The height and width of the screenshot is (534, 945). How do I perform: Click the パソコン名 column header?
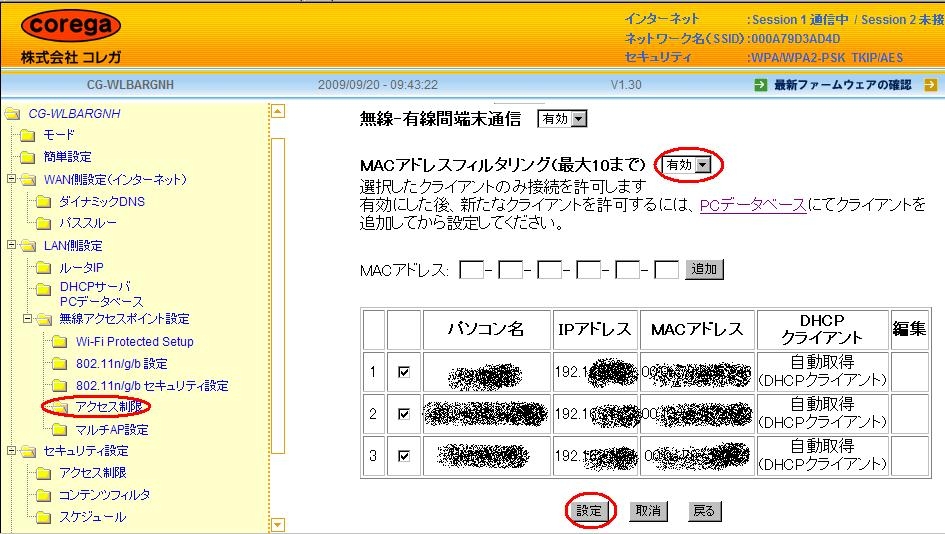486,329
